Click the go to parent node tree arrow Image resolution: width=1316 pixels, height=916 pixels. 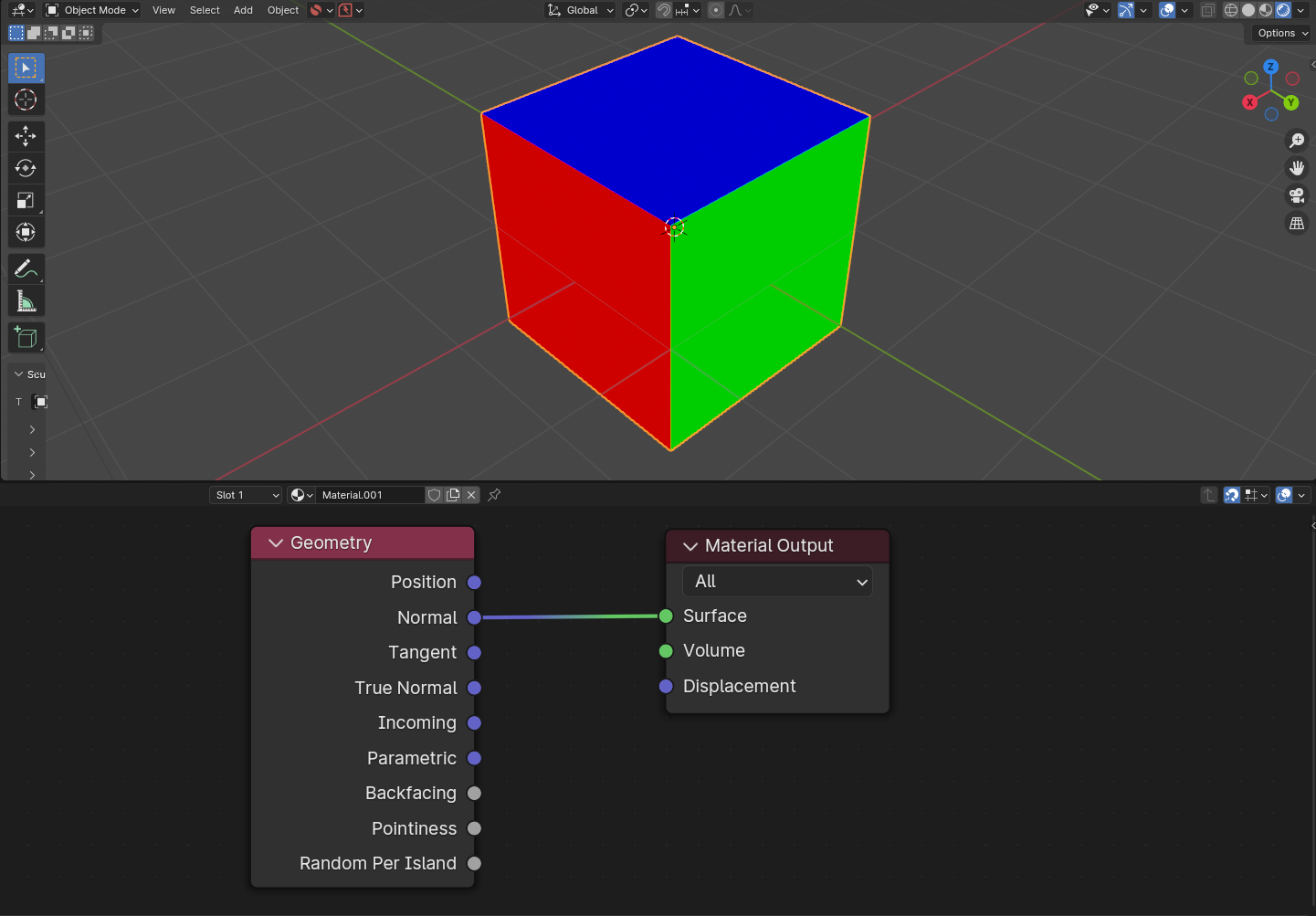click(1209, 495)
